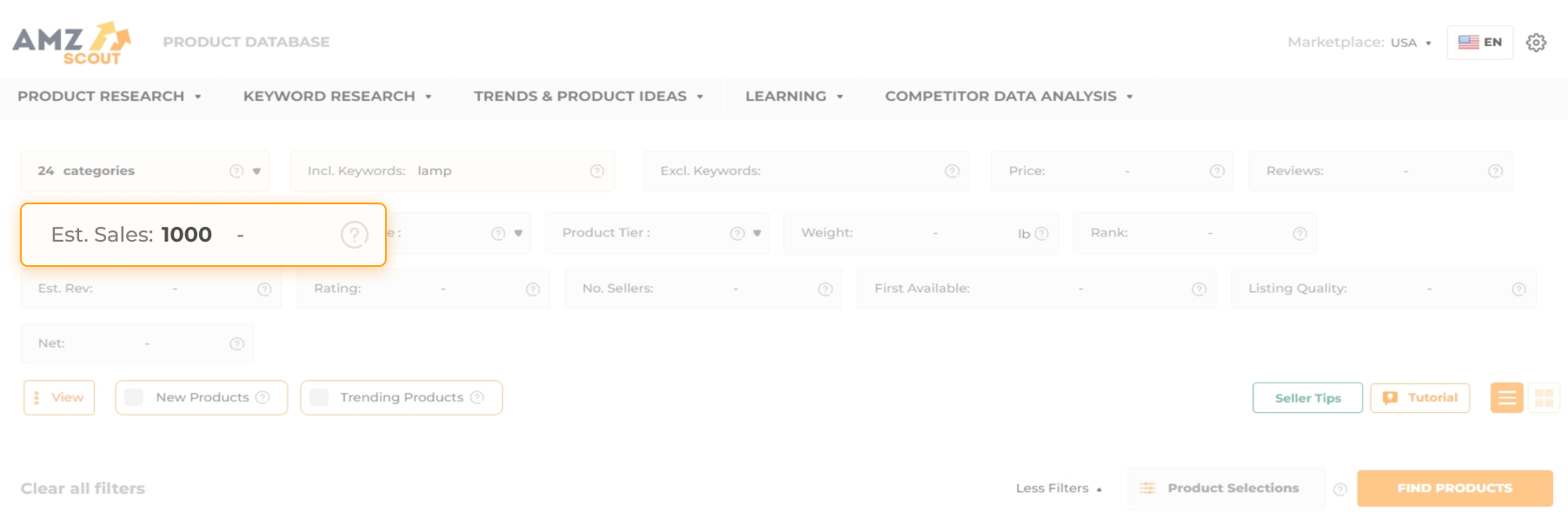Open Product Research menu
Image resolution: width=1568 pixels, height=532 pixels.
pyautogui.click(x=110, y=96)
